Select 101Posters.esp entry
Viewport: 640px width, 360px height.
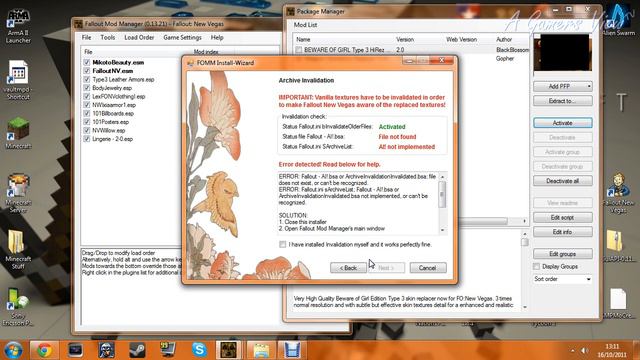111,122
